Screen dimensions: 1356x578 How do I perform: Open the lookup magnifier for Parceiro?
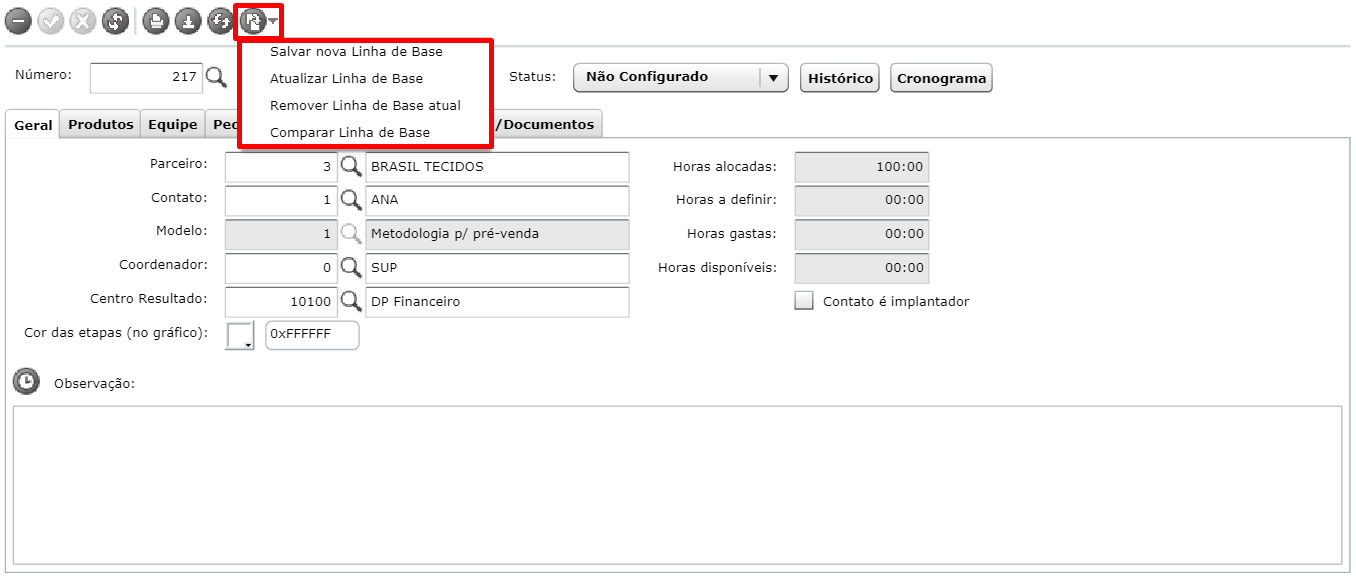pos(351,167)
